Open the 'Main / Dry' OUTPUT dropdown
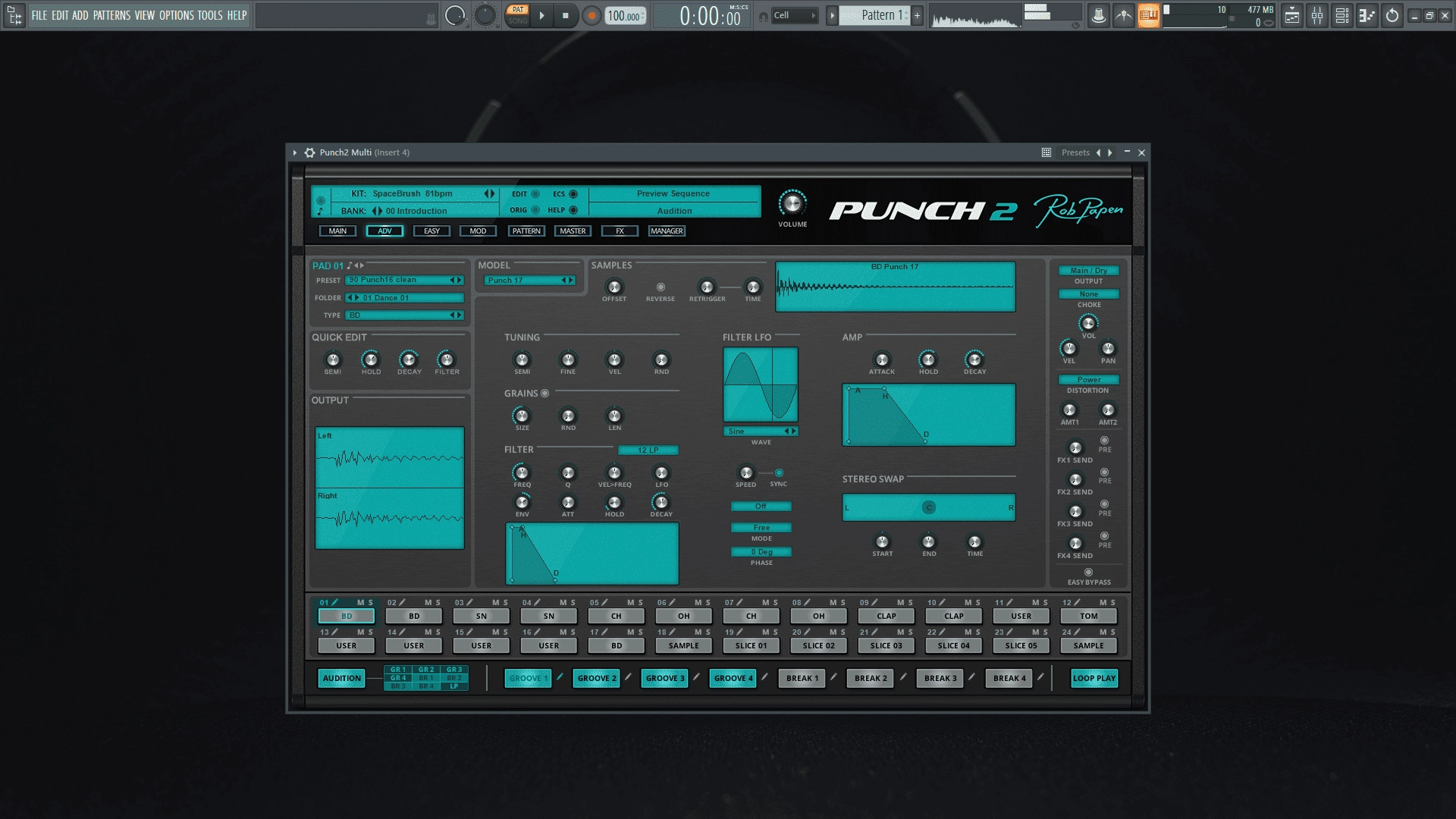1456x819 pixels. tap(1089, 271)
